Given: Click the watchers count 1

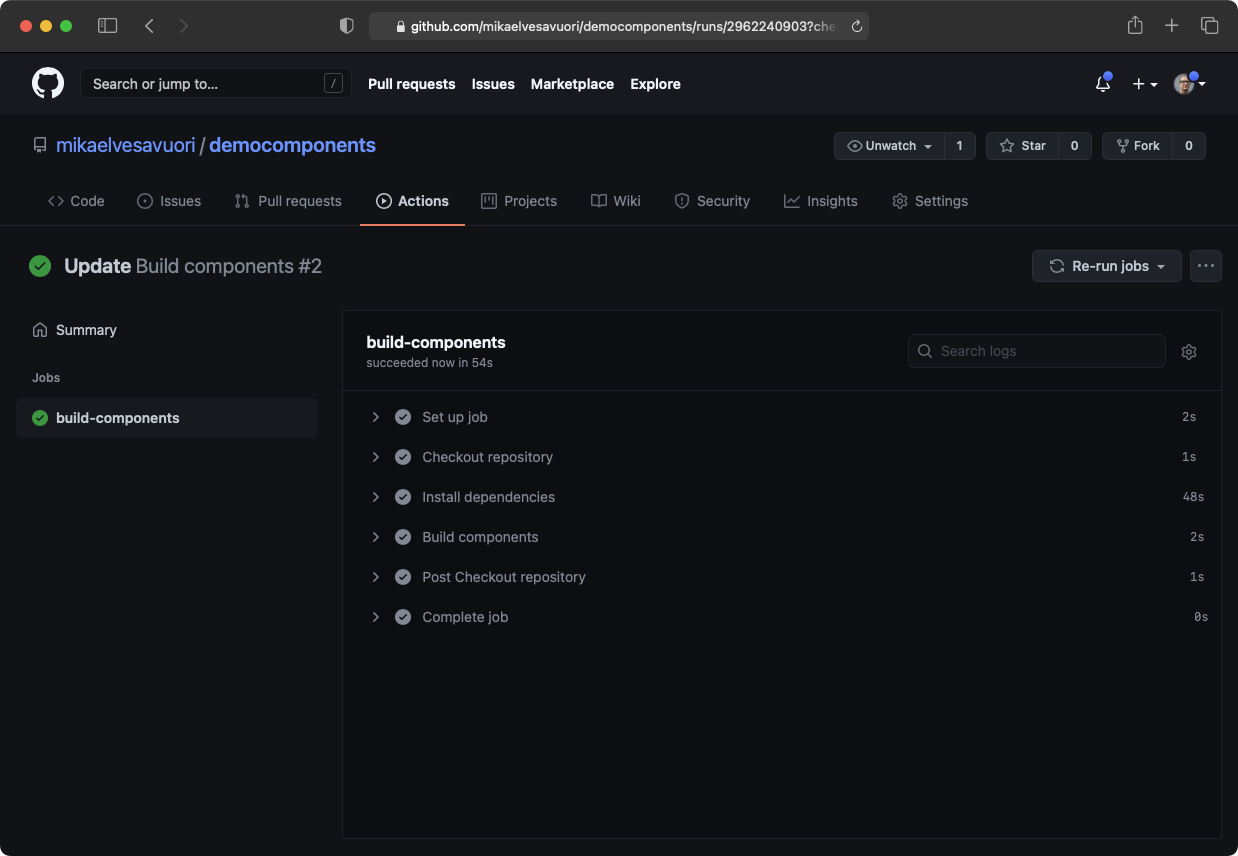Looking at the screenshot, I should (x=960, y=146).
